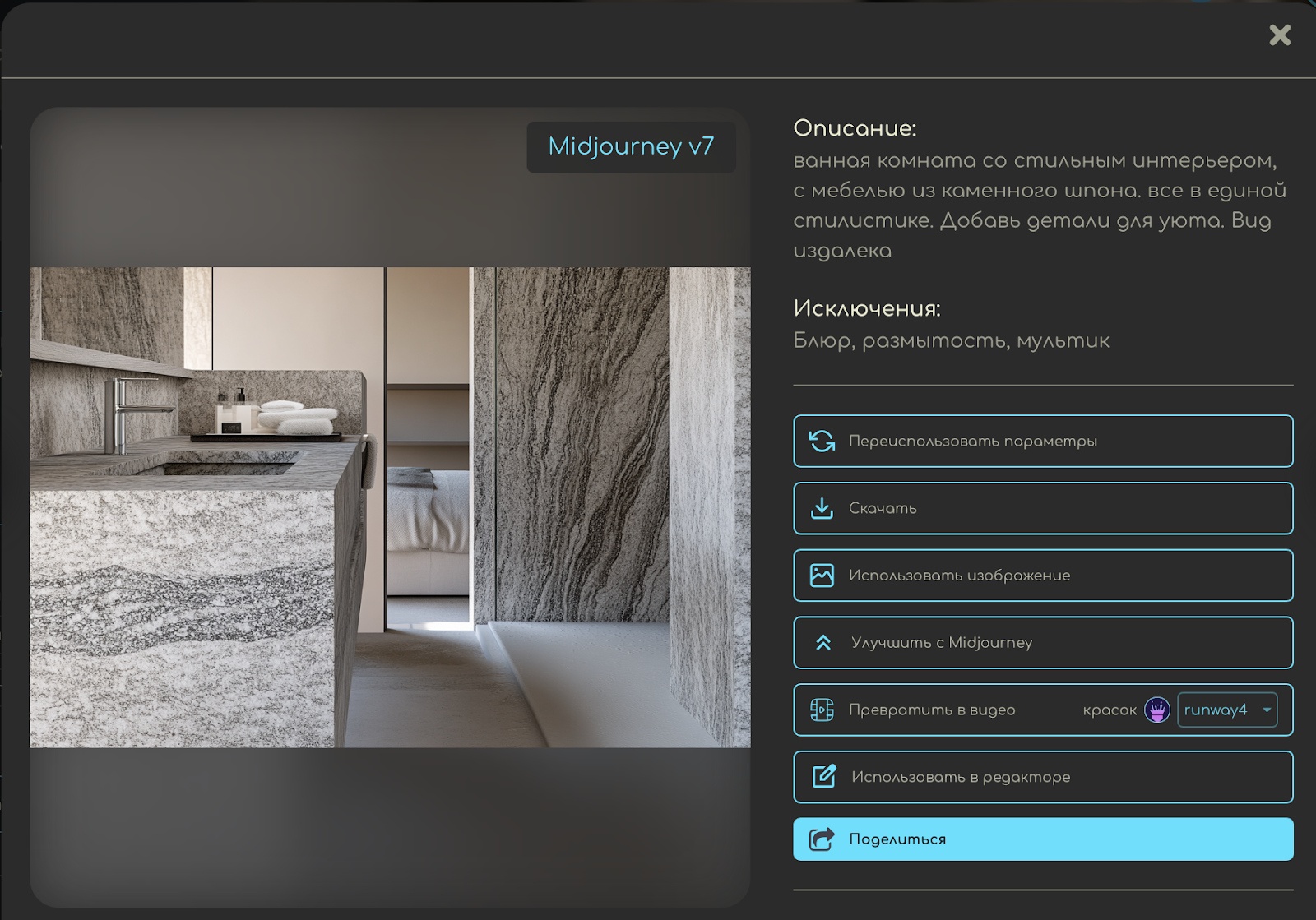1316x920 pixels.
Task: Click the download arrow icon
Action: [x=822, y=508]
